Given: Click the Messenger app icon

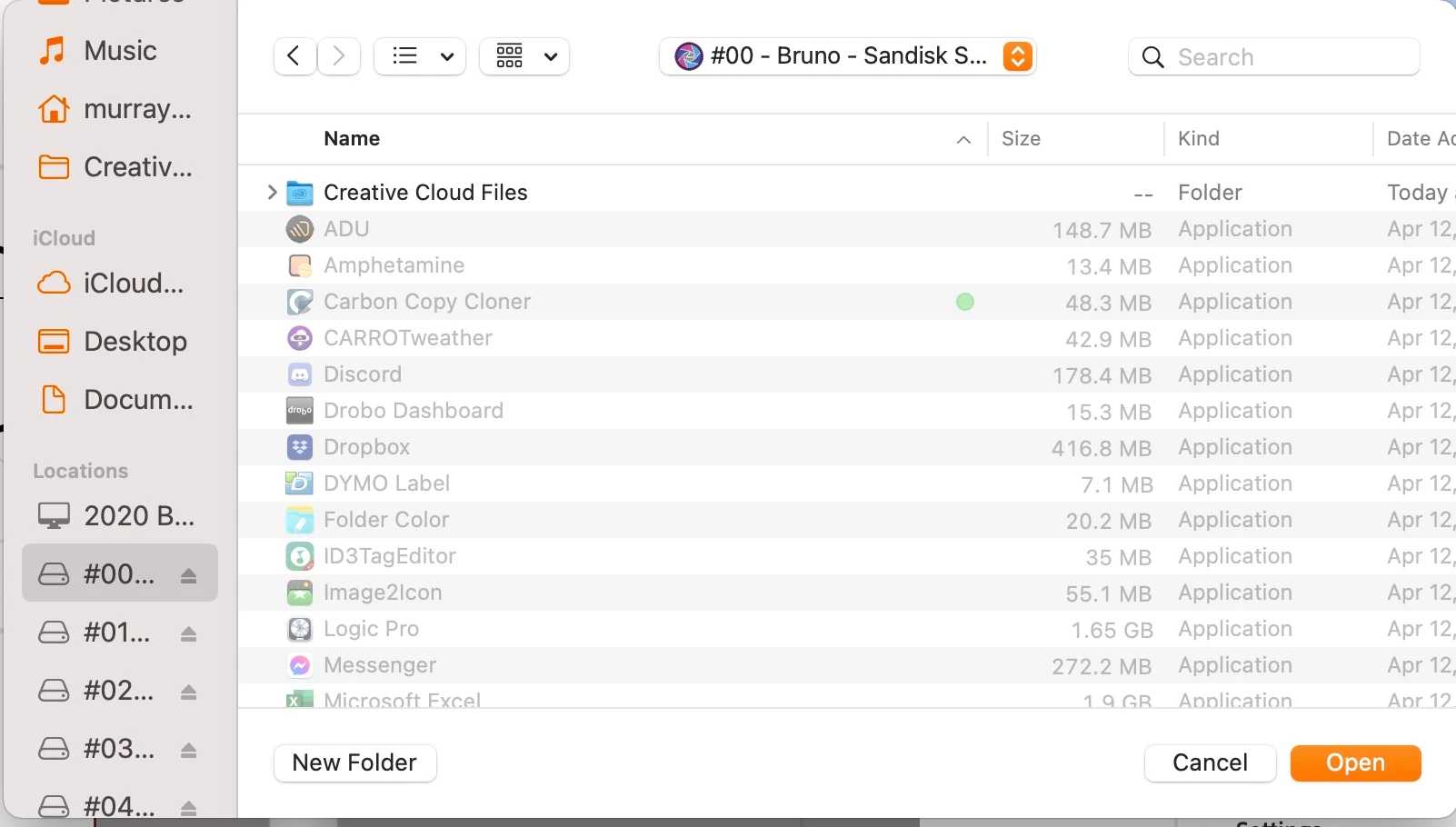Looking at the screenshot, I should (300, 665).
